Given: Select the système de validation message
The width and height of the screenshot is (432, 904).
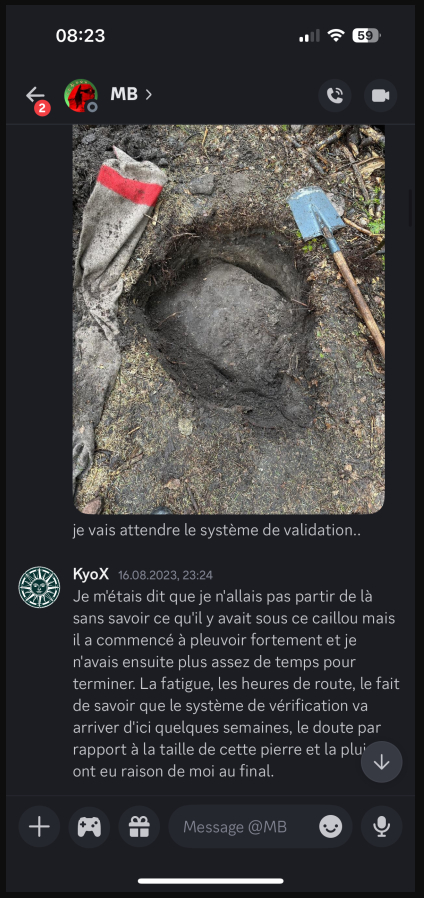Looking at the screenshot, I should (217, 531).
